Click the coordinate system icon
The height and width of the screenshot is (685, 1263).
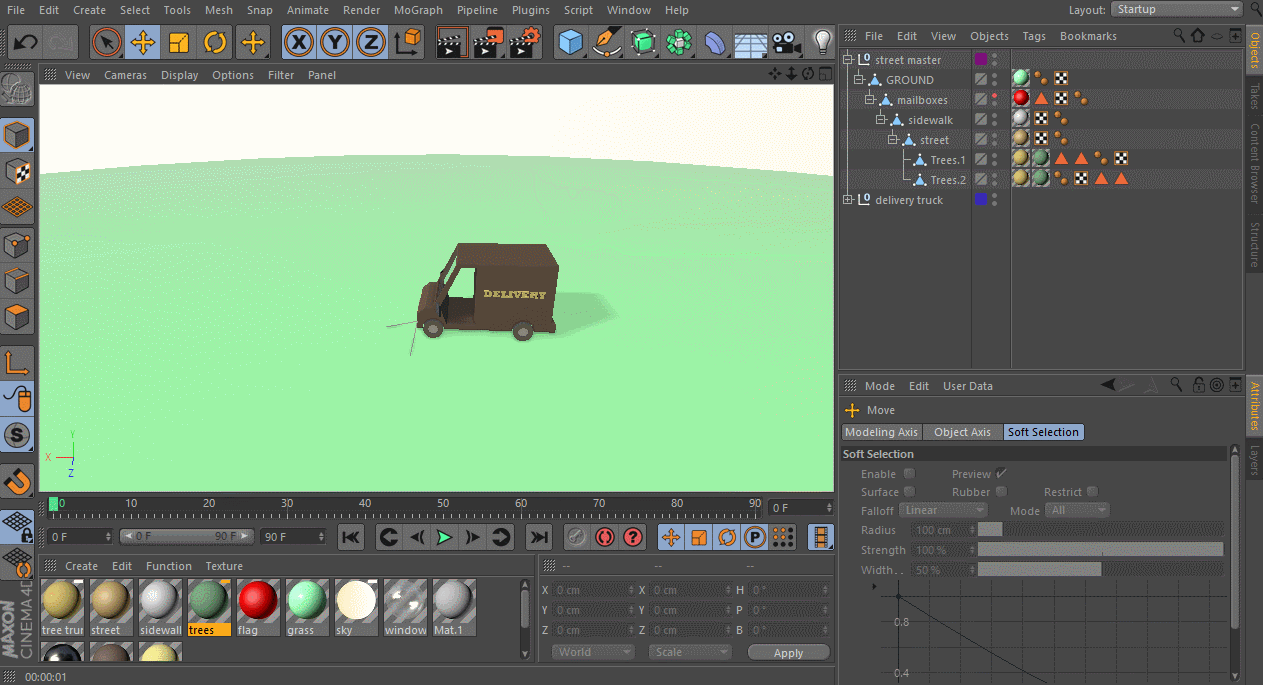pyautogui.click(x=408, y=42)
